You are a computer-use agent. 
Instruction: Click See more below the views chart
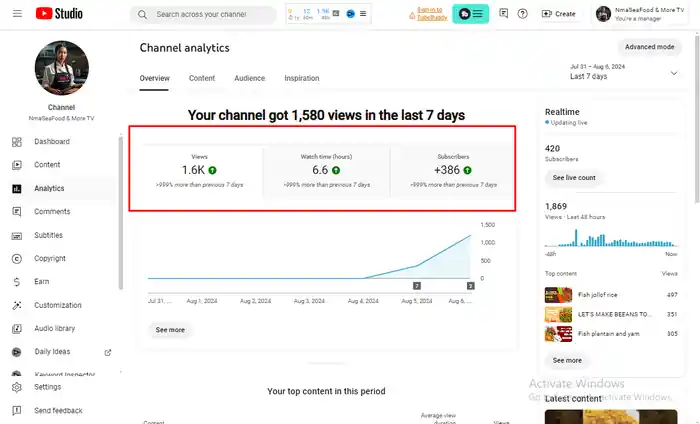(170, 330)
